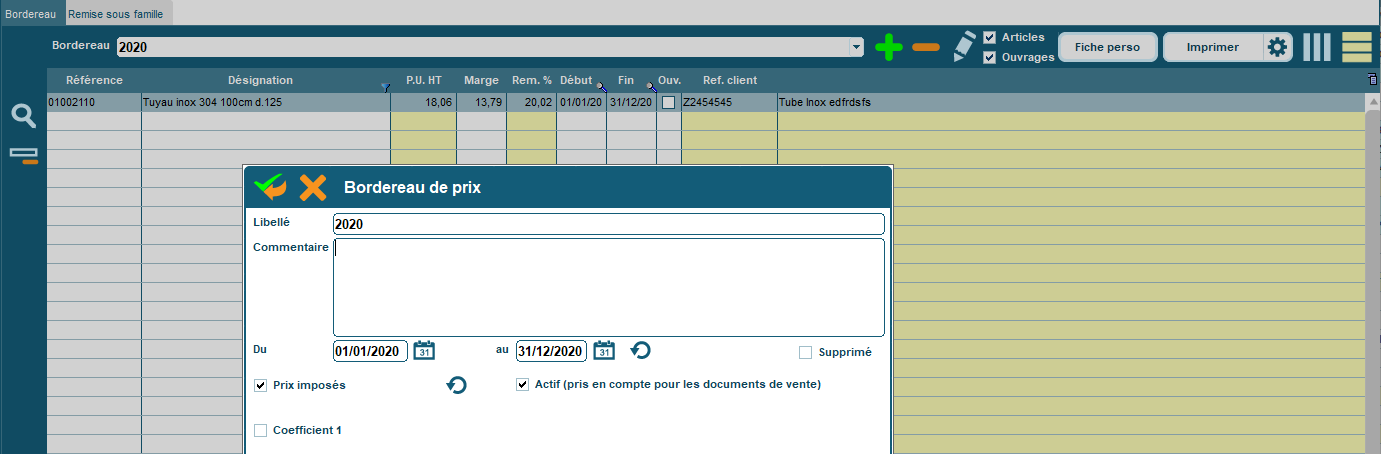1381x454 pixels.
Task: Click the pencil edit bordereau icon
Action: click(x=963, y=46)
